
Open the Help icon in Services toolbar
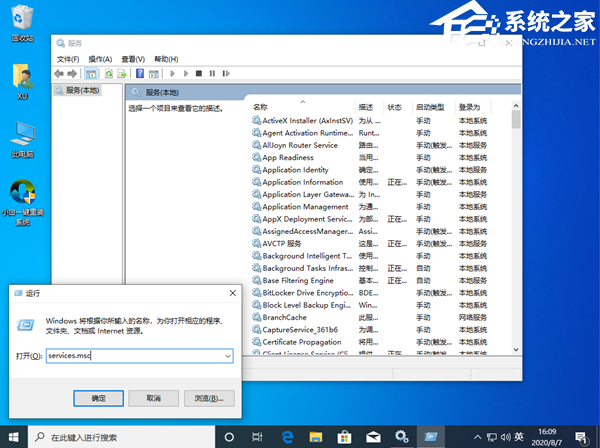[x=140, y=73]
